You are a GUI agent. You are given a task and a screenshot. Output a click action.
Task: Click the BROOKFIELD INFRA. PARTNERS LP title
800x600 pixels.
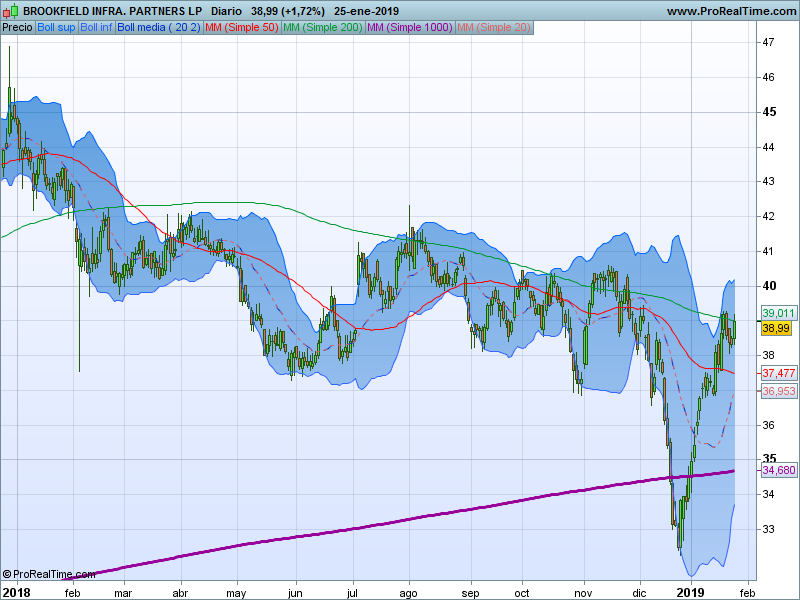(112, 11)
